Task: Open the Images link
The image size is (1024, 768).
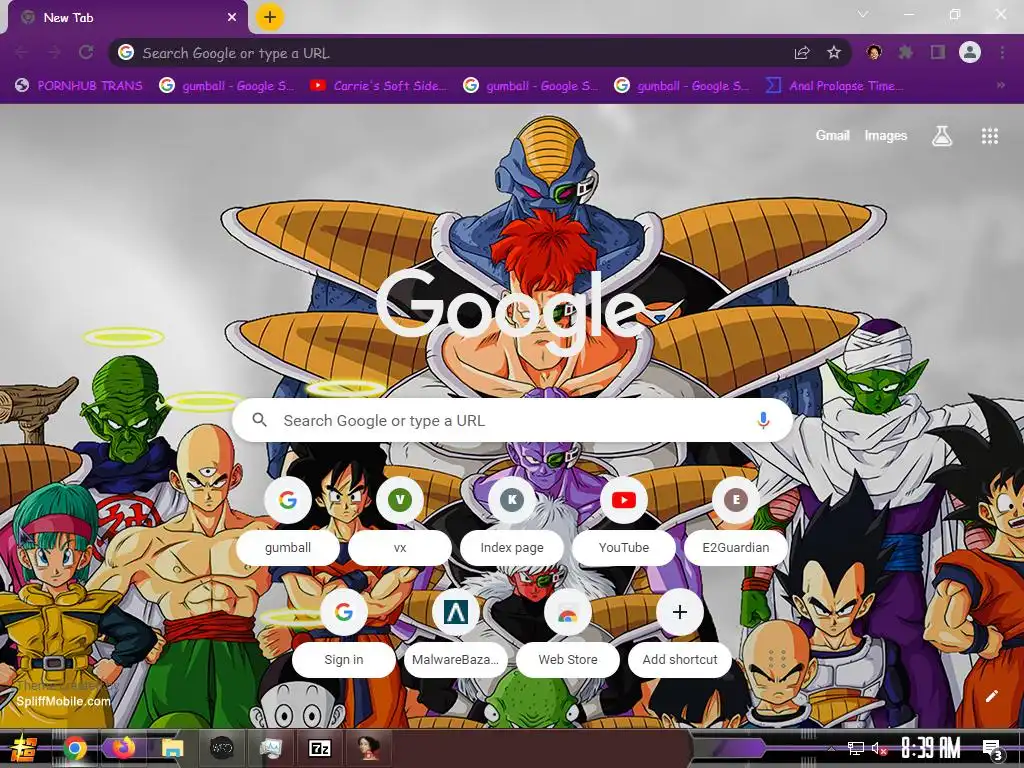Action: 886,135
